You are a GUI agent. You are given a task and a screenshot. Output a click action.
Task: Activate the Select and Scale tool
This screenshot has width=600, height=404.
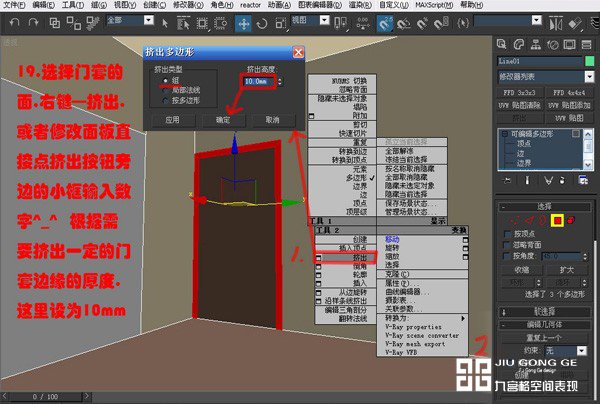280,24
